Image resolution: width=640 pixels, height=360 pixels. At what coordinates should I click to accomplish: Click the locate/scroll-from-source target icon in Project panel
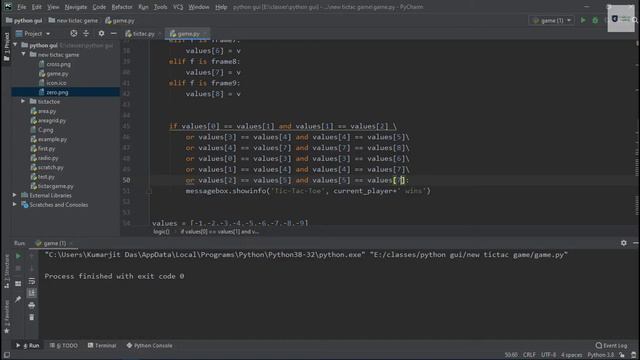(x=73, y=33)
